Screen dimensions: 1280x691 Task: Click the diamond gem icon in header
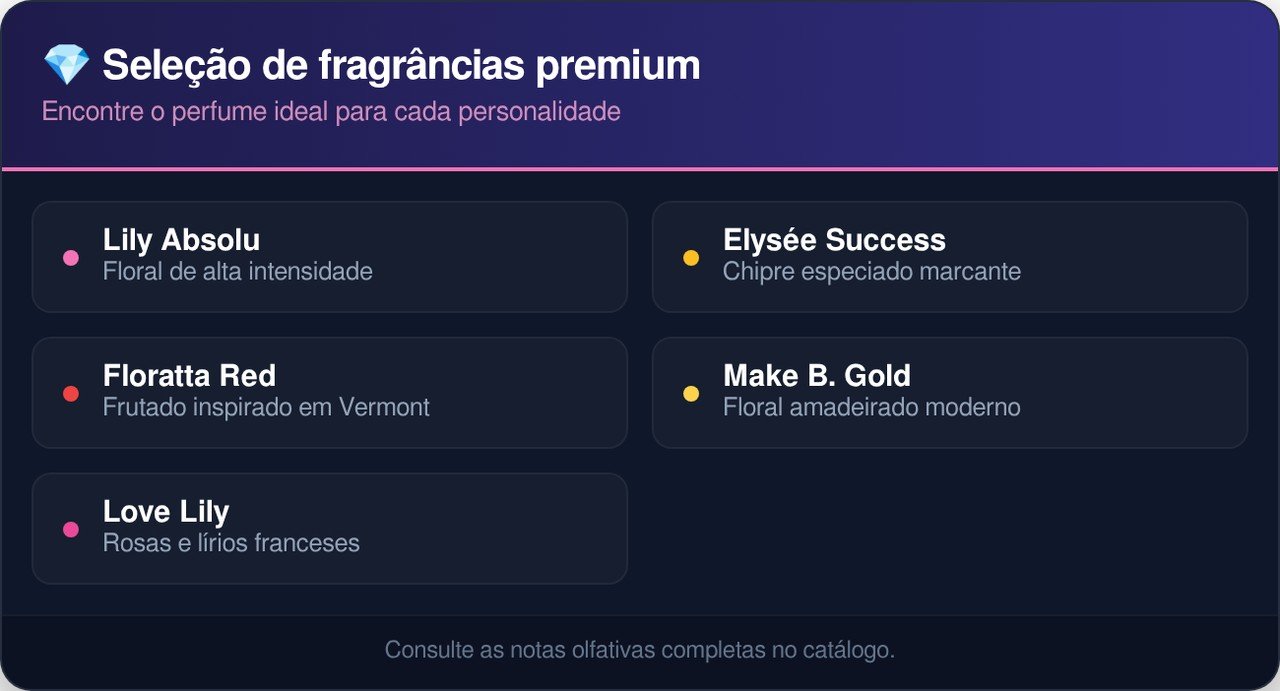point(66,66)
